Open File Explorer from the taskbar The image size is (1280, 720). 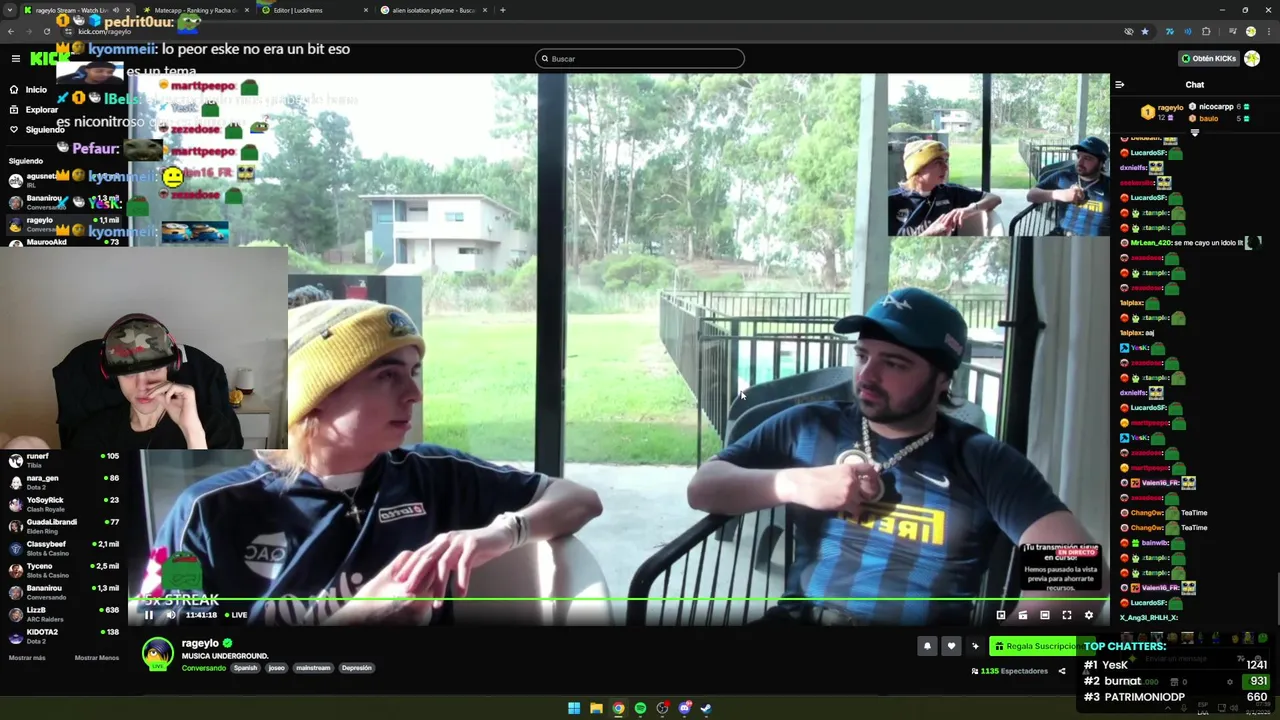(x=596, y=708)
